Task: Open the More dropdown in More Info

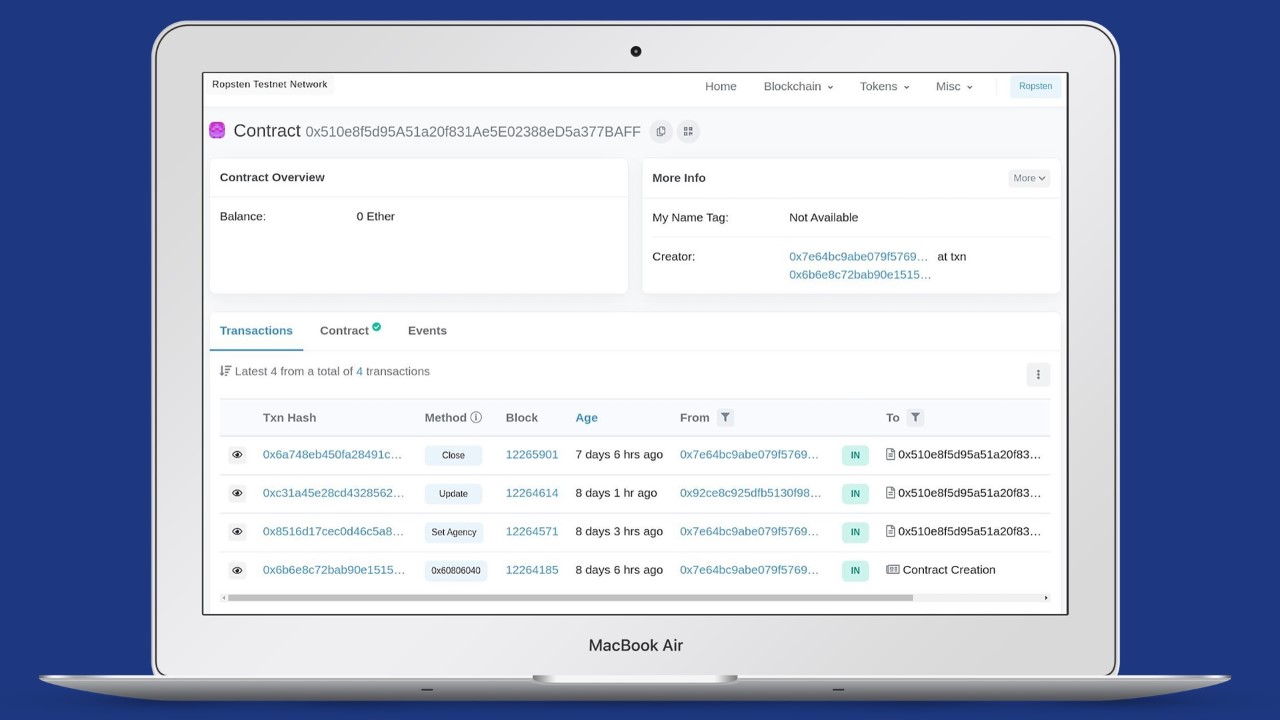Action: click(1028, 178)
